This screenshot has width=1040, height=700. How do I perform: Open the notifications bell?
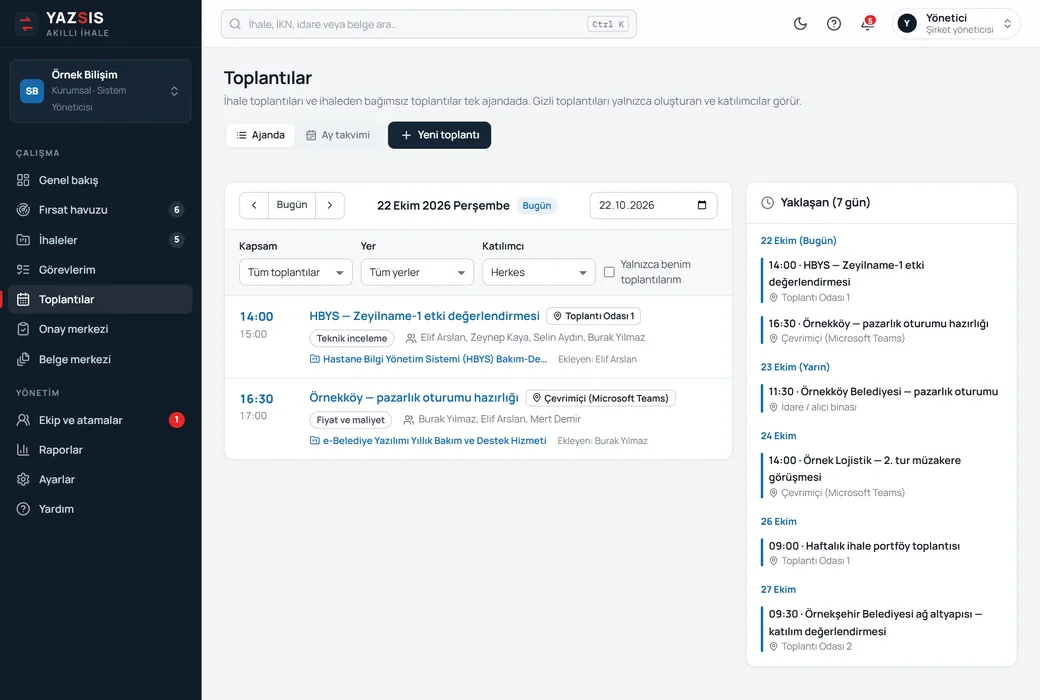pos(868,24)
